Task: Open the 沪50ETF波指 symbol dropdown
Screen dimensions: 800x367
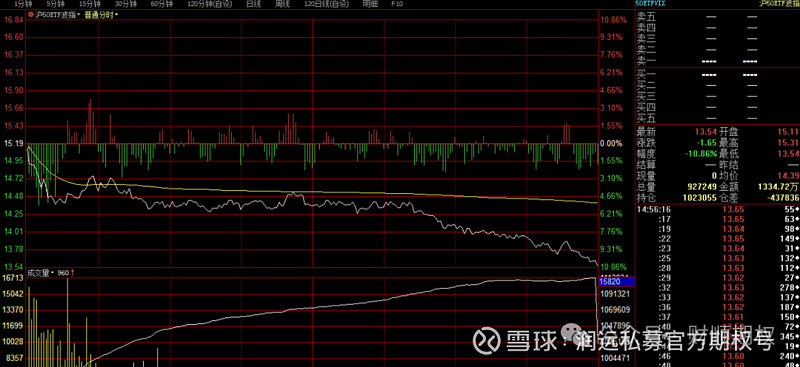Action: (57, 15)
